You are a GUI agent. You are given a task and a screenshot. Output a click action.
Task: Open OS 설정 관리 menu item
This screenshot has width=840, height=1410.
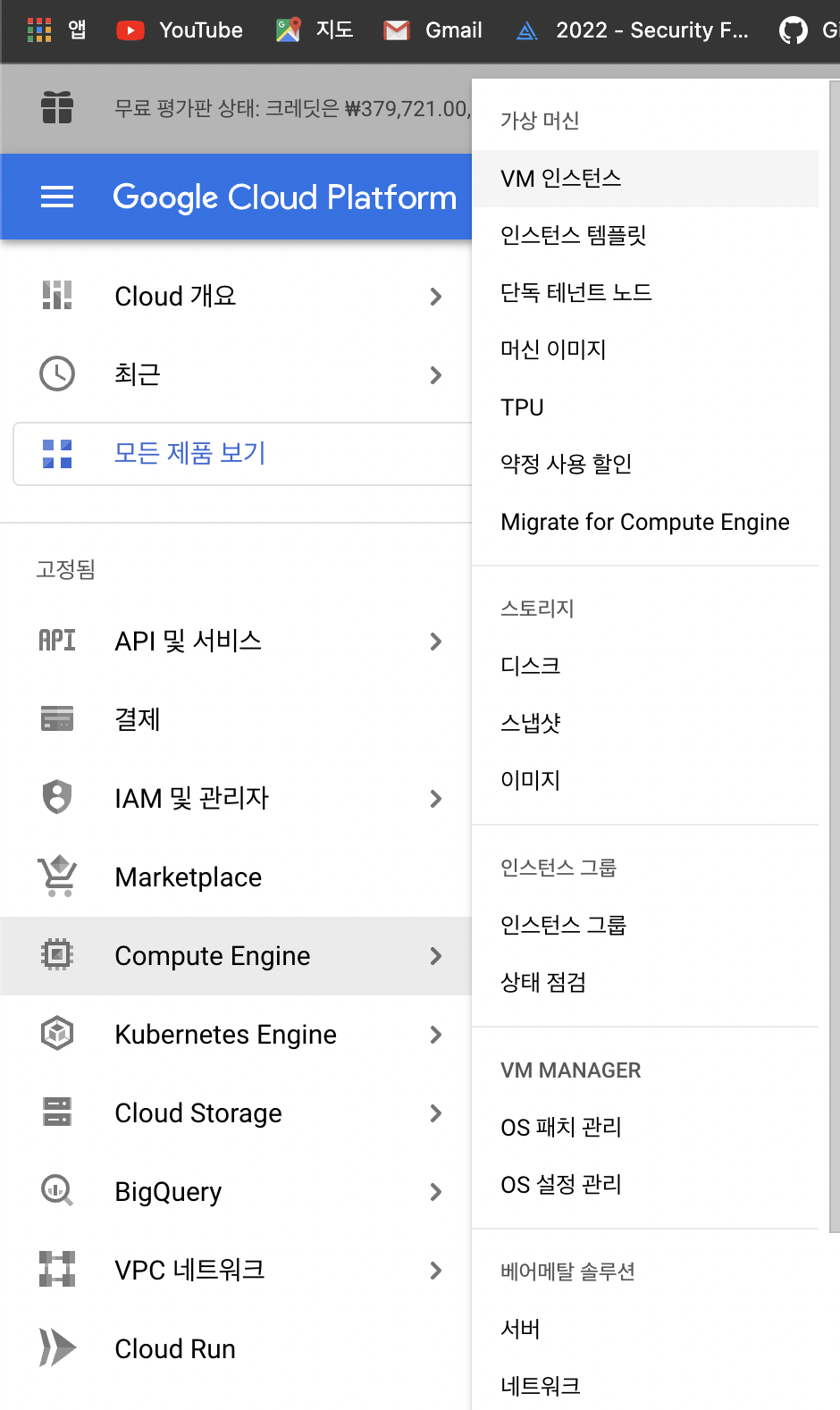point(645,1185)
